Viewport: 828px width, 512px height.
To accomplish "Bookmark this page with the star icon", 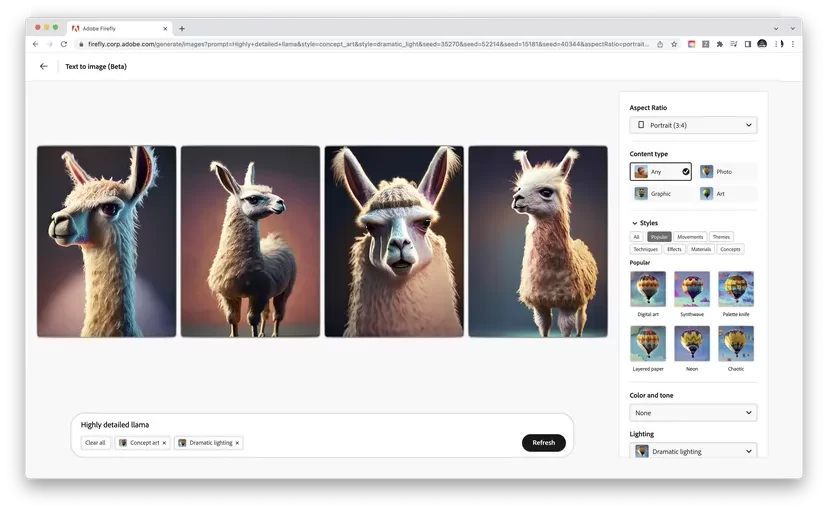I will coord(674,44).
